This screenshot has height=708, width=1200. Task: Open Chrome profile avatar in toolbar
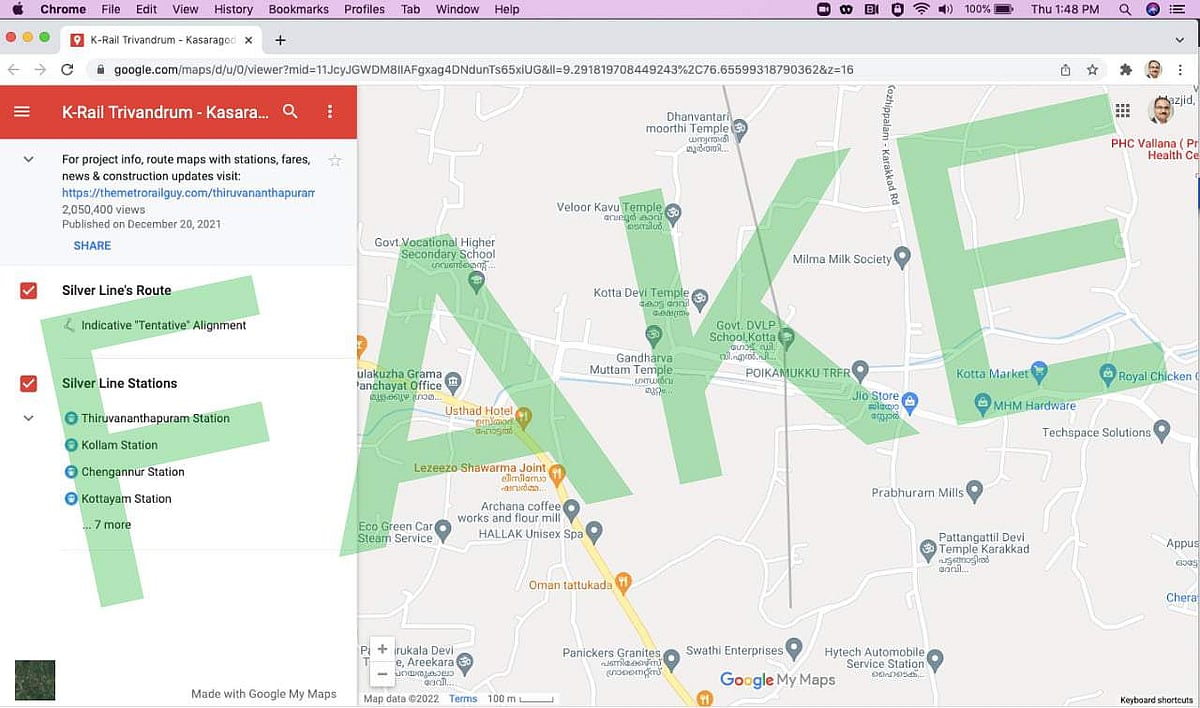(x=1153, y=70)
